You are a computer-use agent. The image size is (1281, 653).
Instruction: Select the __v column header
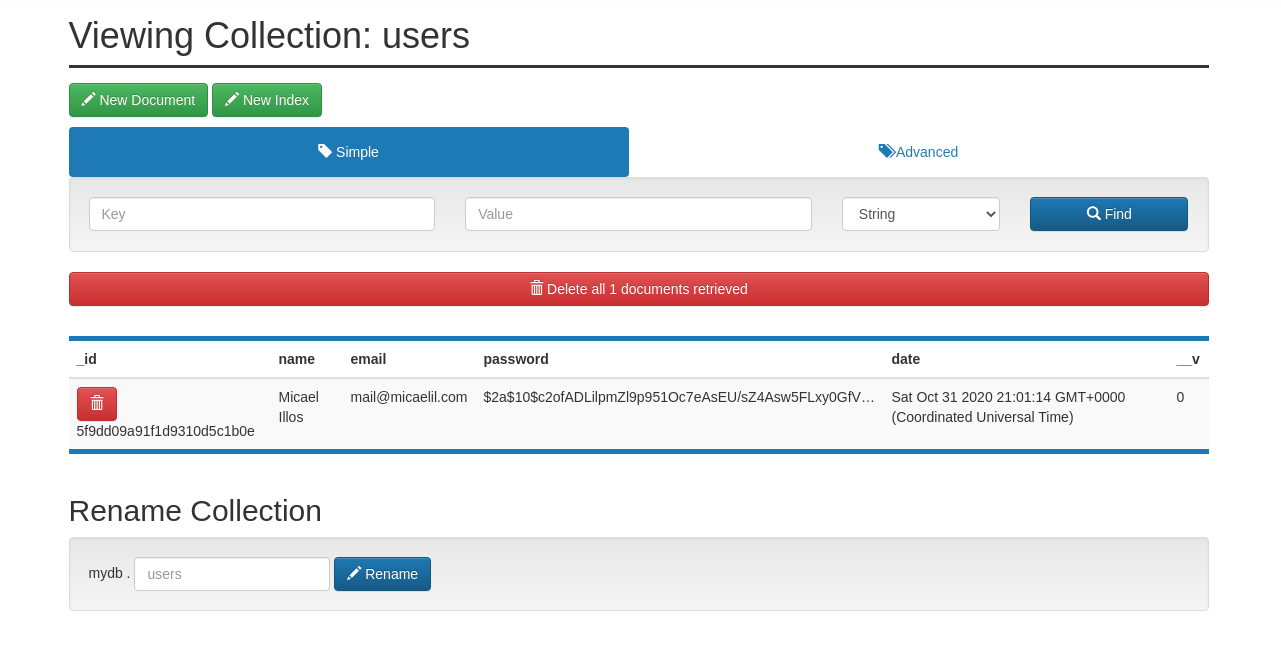coord(1188,359)
